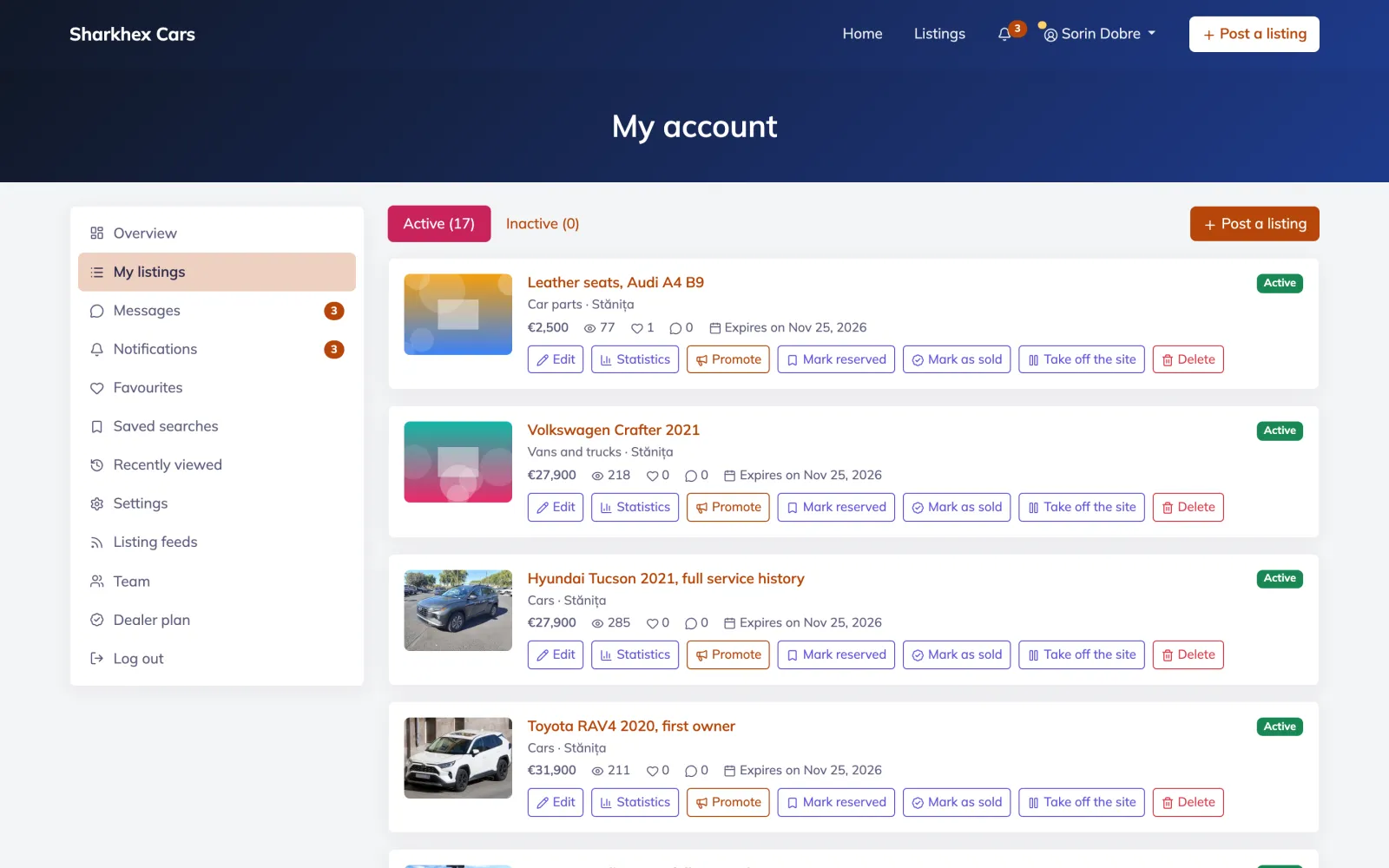Switch to the Inactive (0) tab
Image resolution: width=1389 pixels, height=868 pixels.
point(543,224)
